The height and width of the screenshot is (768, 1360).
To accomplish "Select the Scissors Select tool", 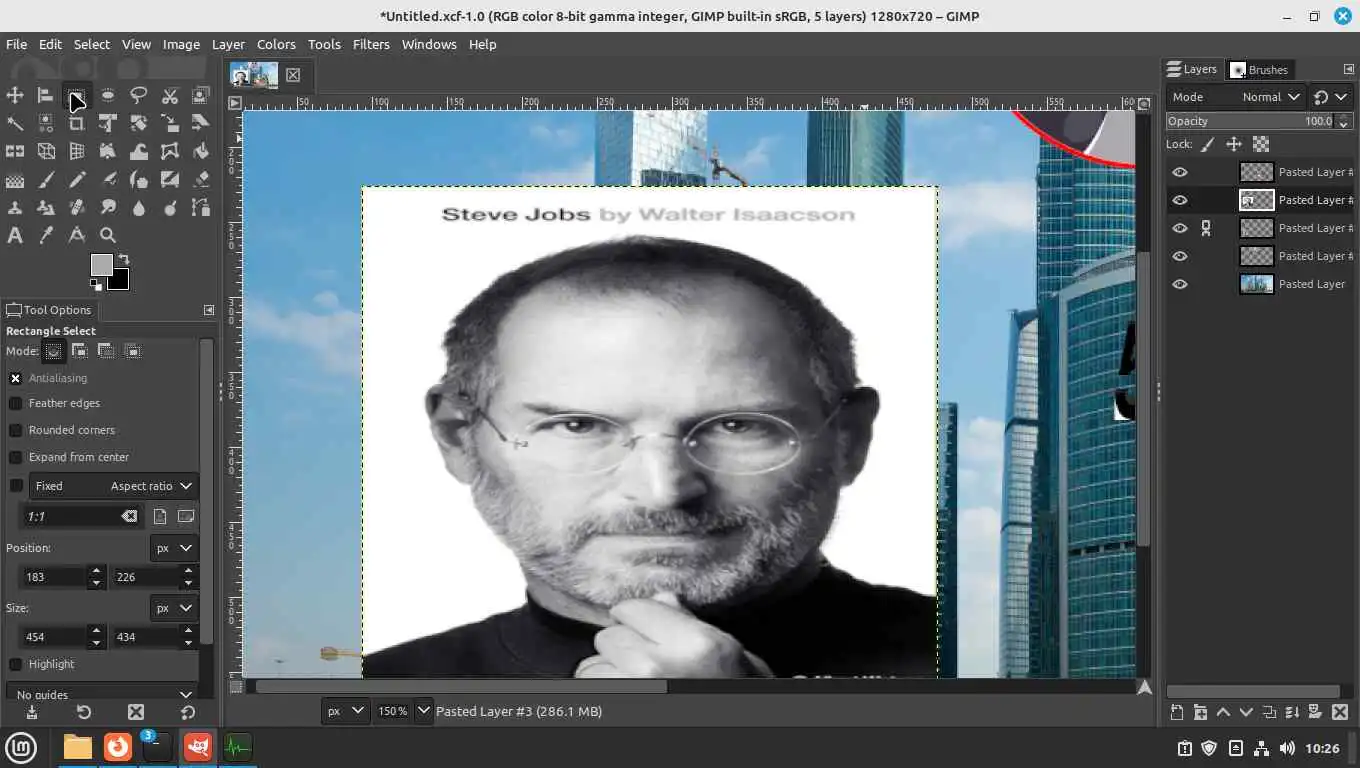I will 170,95.
